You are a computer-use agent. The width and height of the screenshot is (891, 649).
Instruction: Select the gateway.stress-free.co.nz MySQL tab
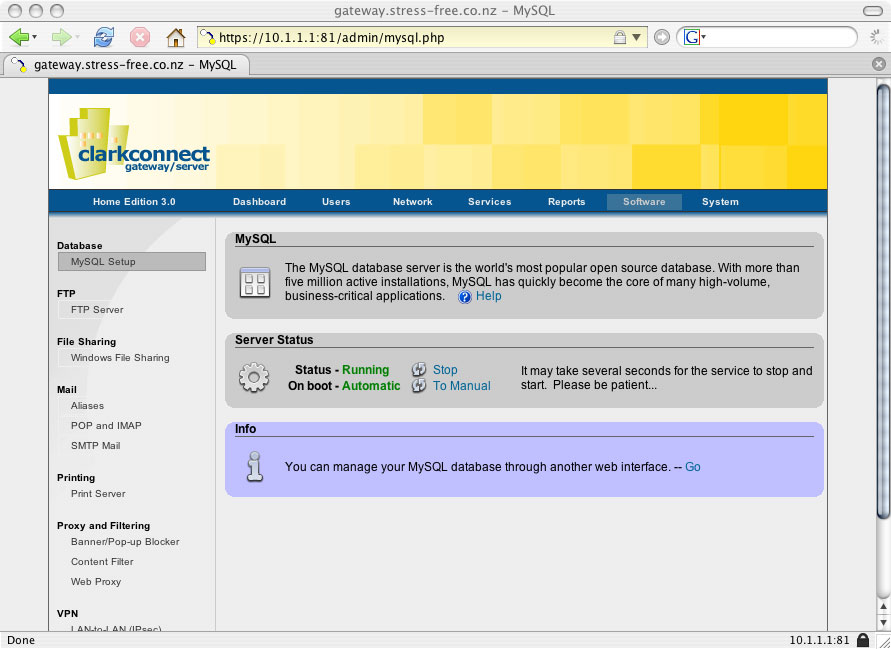pyautogui.click(x=127, y=65)
